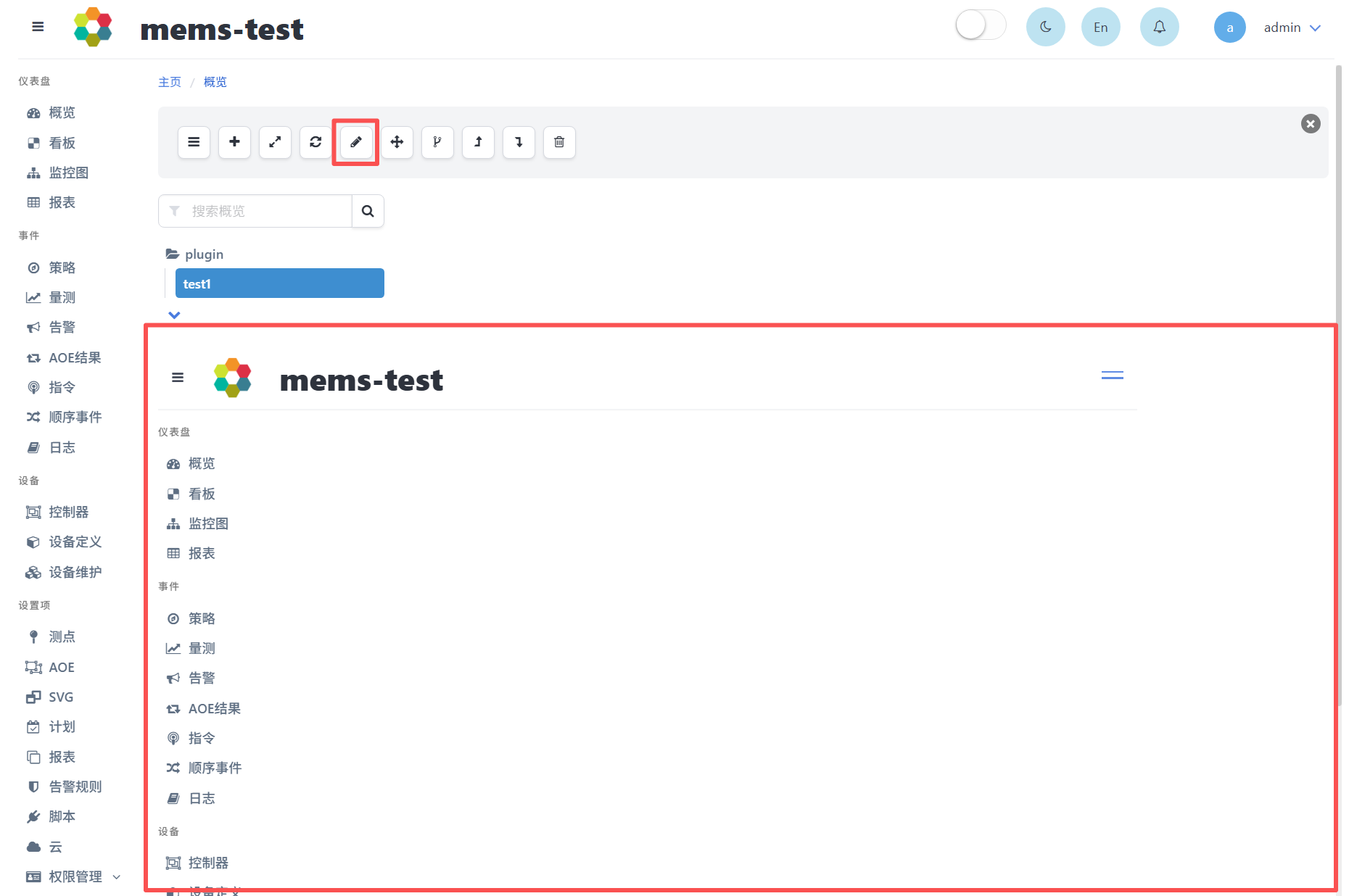This screenshot has width=1349, height=896.
Task: Click the 主页 breadcrumb link
Action: click(x=170, y=82)
